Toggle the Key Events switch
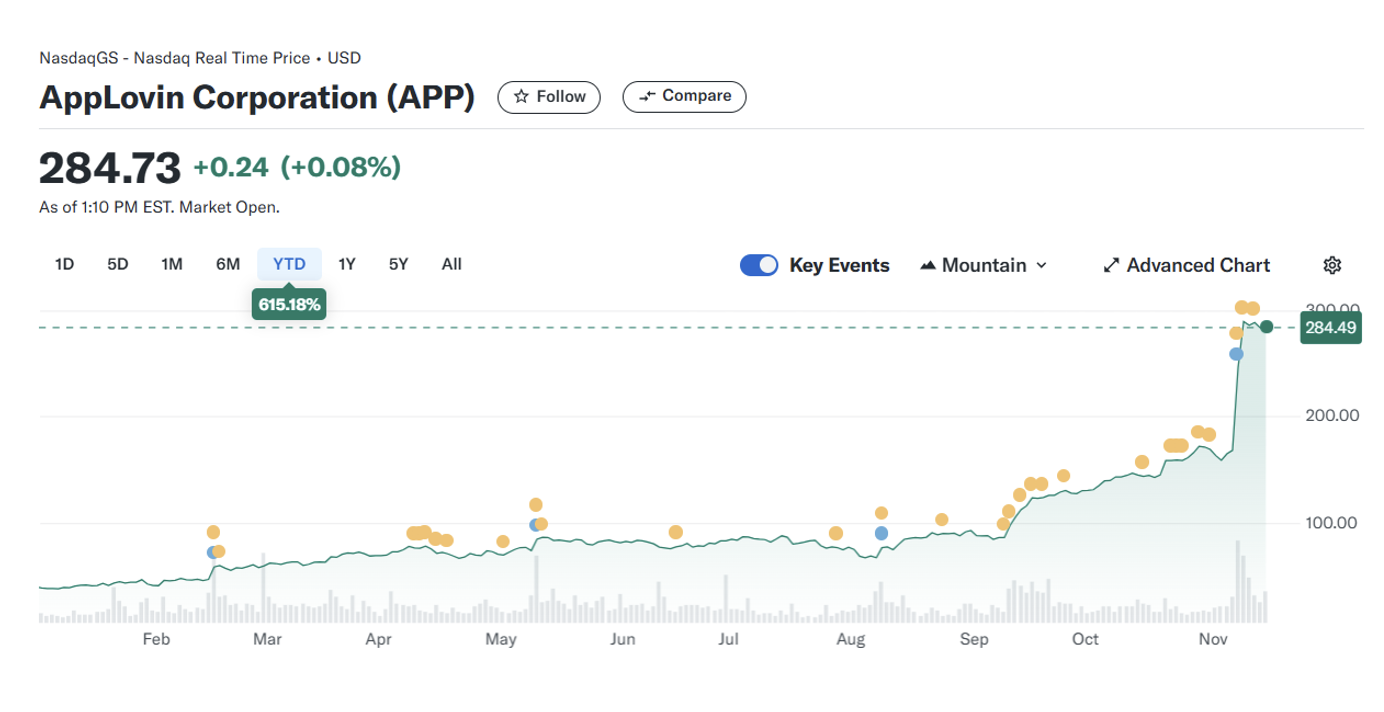Image resolution: width=1384 pixels, height=712 pixels. pyautogui.click(x=759, y=265)
